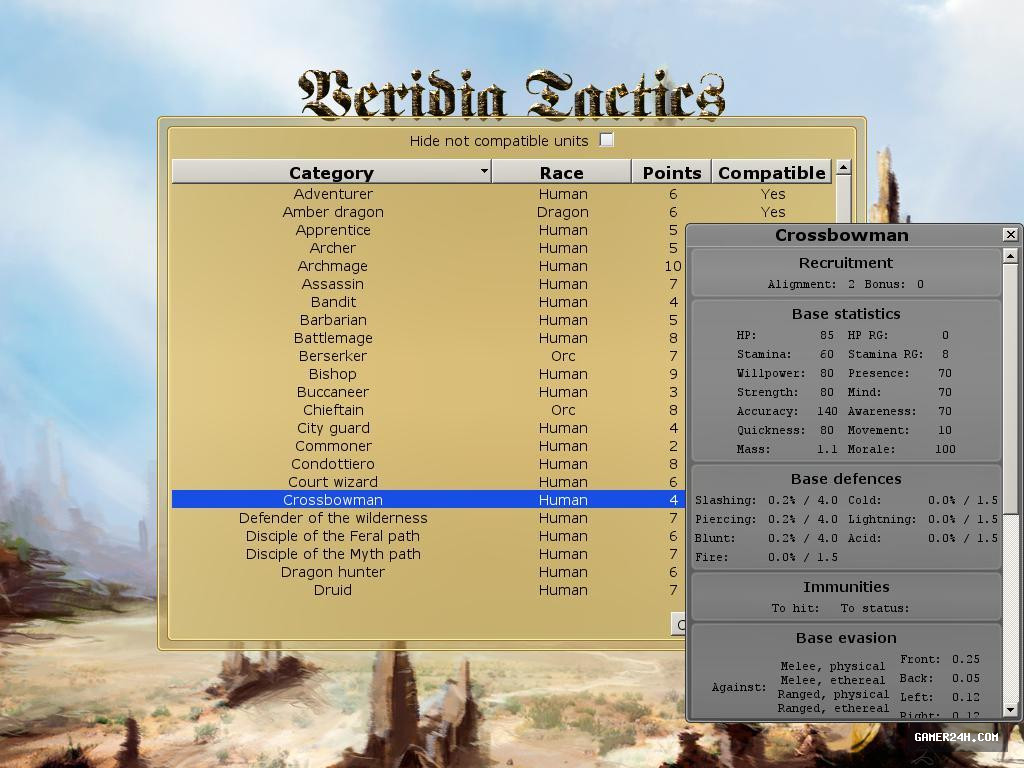
Task: Click Yes compatible cell for Adventurer
Action: (x=773, y=194)
